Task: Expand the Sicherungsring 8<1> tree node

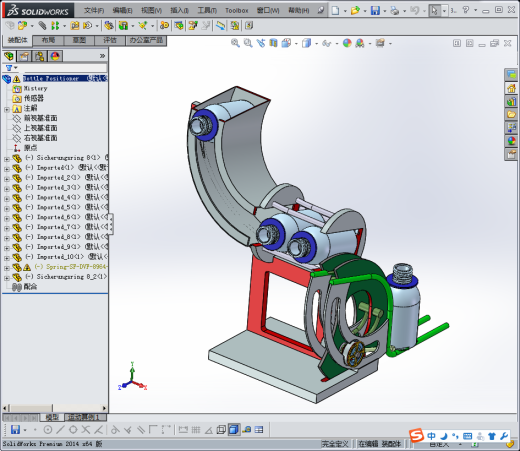Action: pos(7,159)
